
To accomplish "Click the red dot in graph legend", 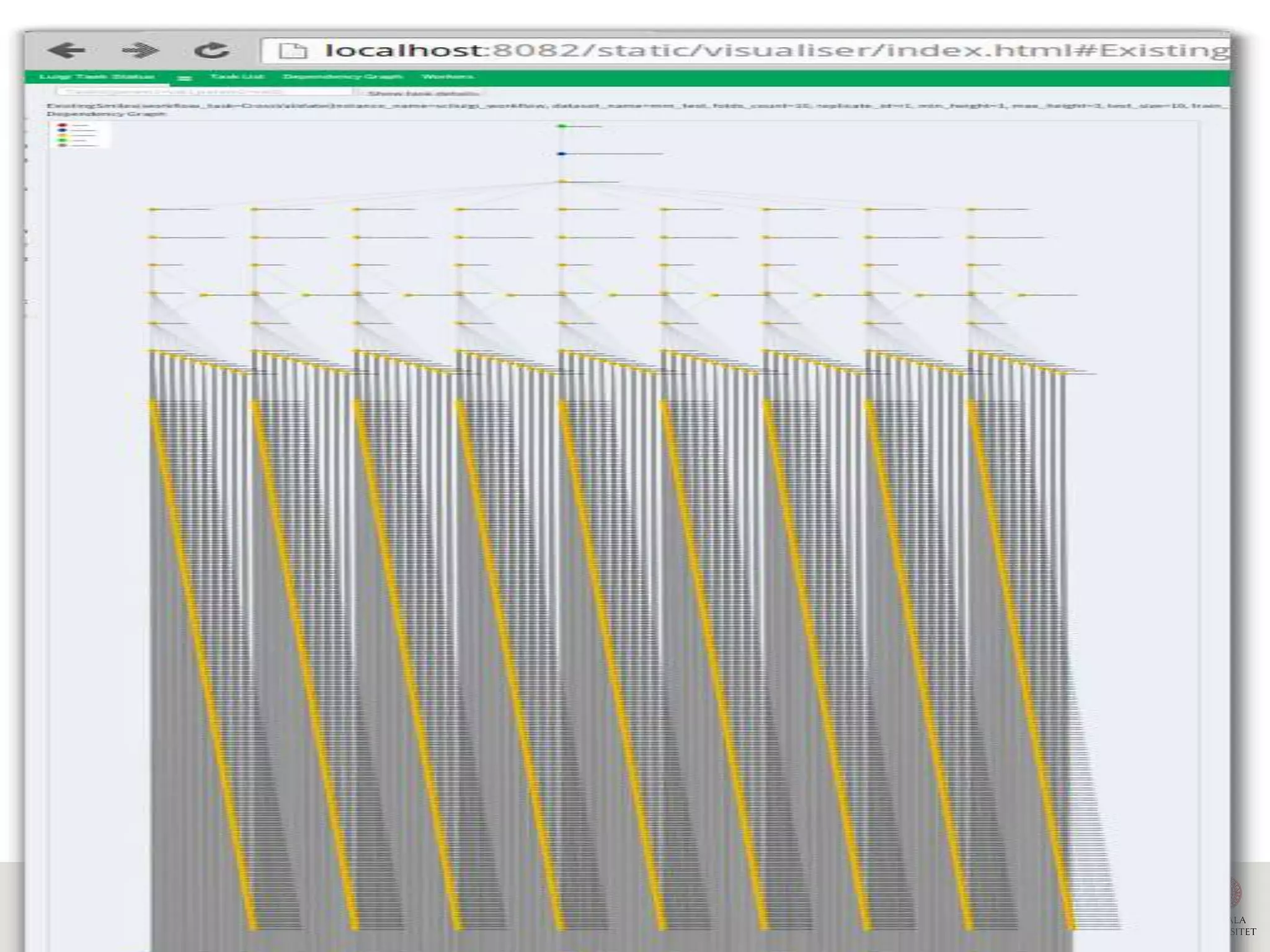I will coord(62,126).
